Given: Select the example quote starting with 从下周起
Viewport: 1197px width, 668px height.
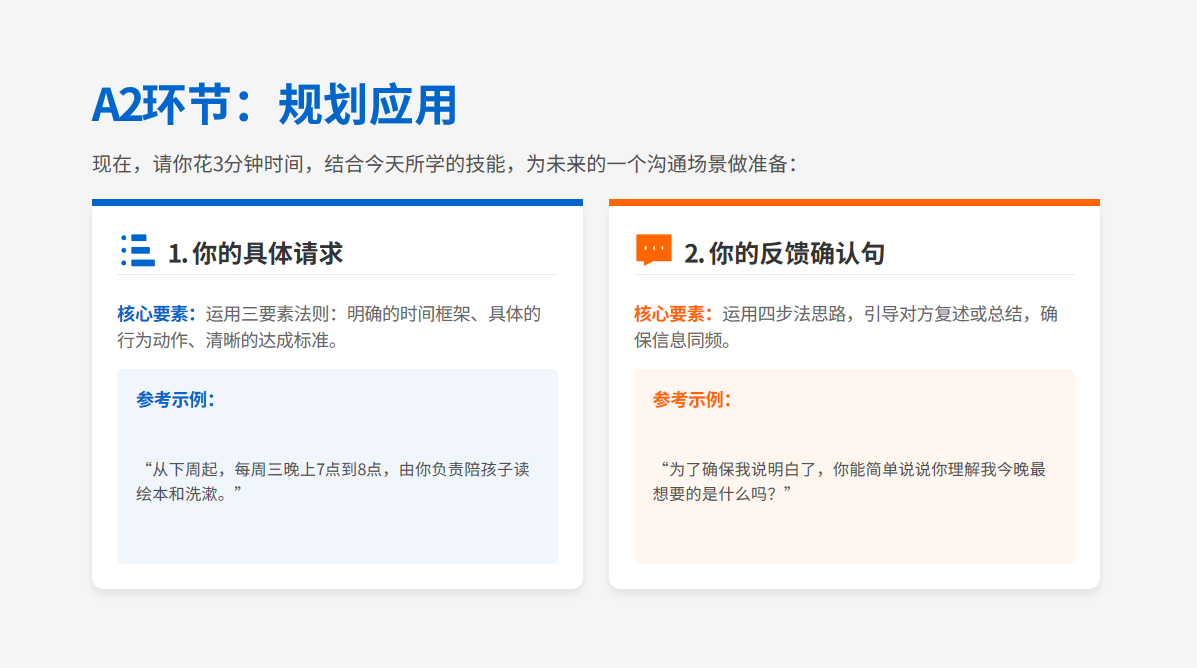Looking at the screenshot, I should 337,481.
